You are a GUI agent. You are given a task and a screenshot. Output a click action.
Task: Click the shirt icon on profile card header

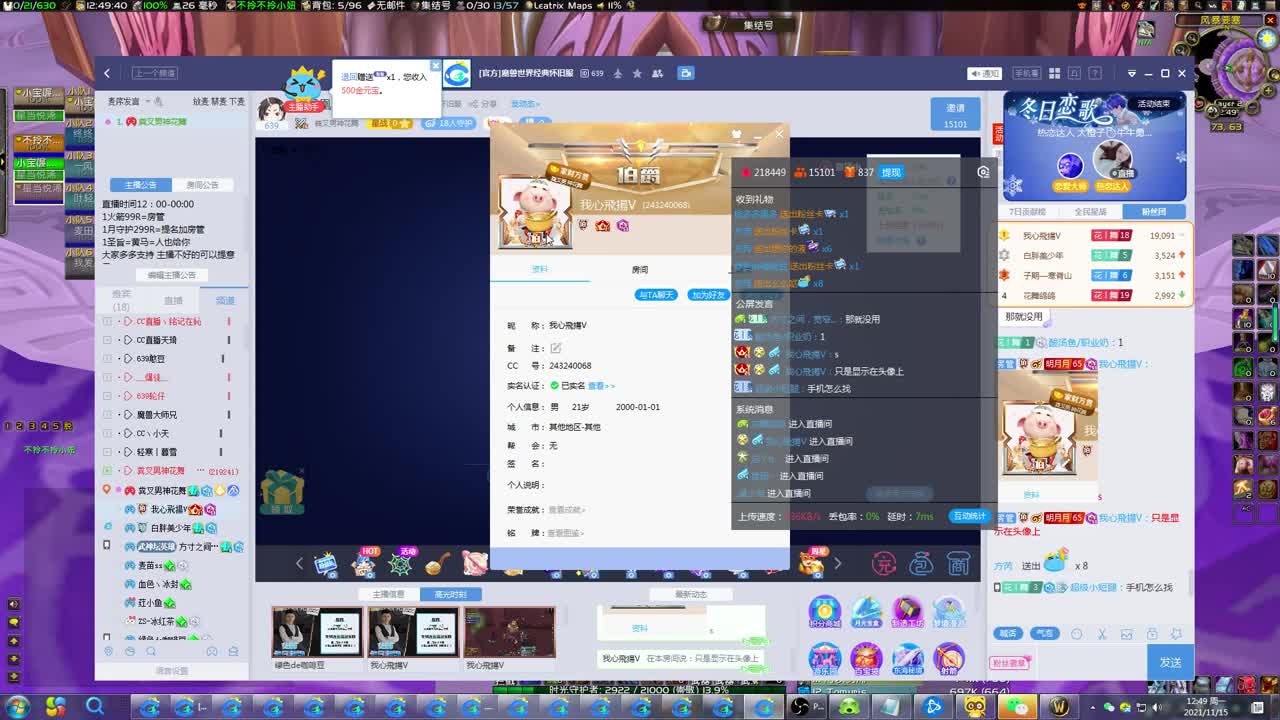click(x=737, y=134)
